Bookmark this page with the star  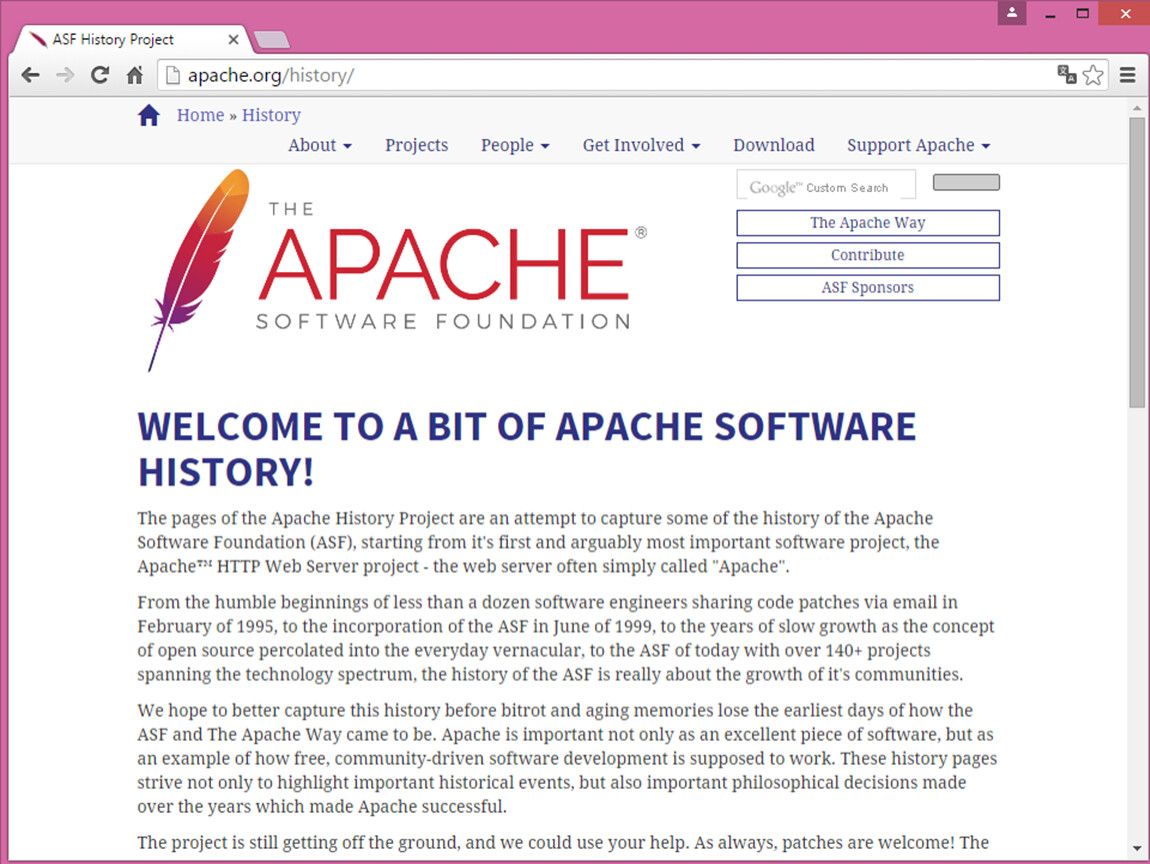pyautogui.click(x=1093, y=75)
